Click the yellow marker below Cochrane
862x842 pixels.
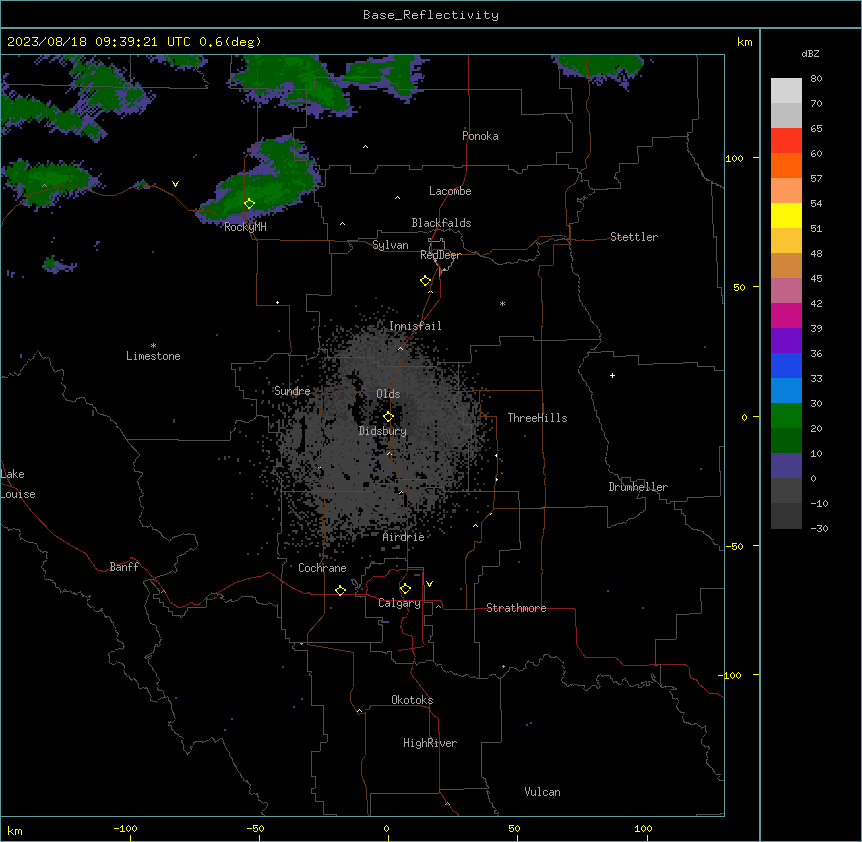point(340,590)
